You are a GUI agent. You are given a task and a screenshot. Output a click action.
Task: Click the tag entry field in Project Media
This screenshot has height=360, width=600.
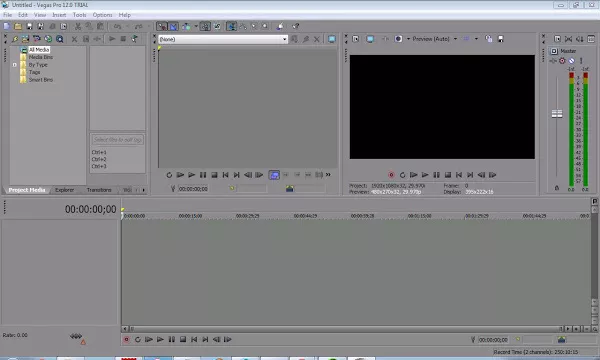click(117, 140)
